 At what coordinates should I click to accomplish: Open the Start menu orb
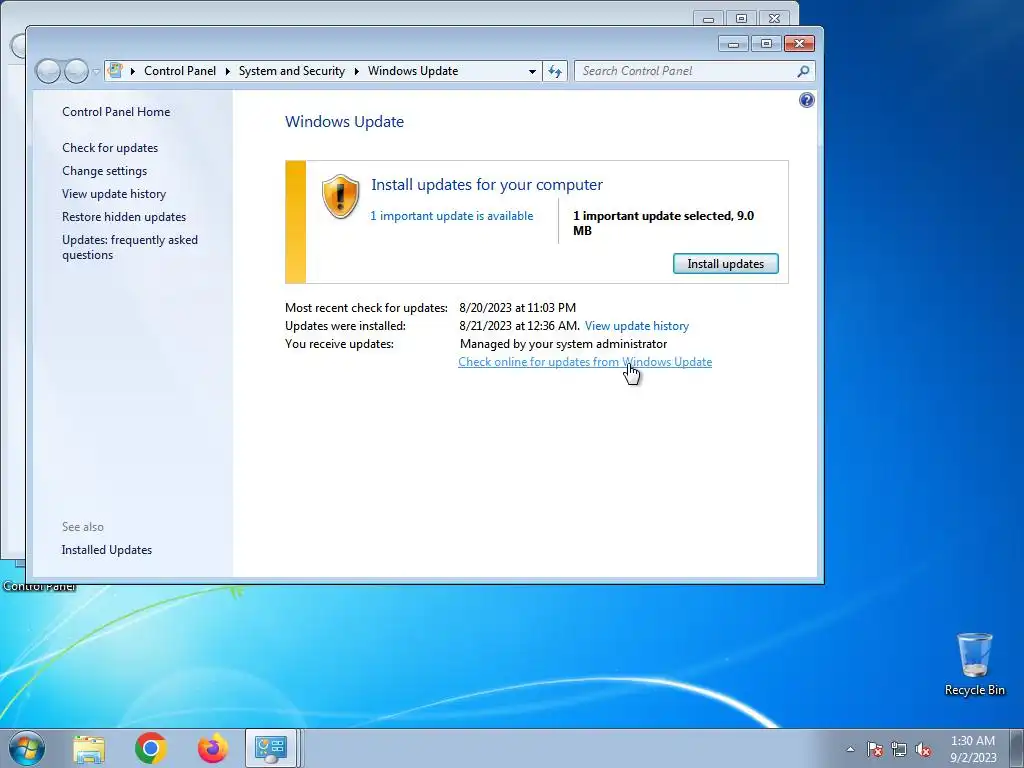tap(27, 748)
